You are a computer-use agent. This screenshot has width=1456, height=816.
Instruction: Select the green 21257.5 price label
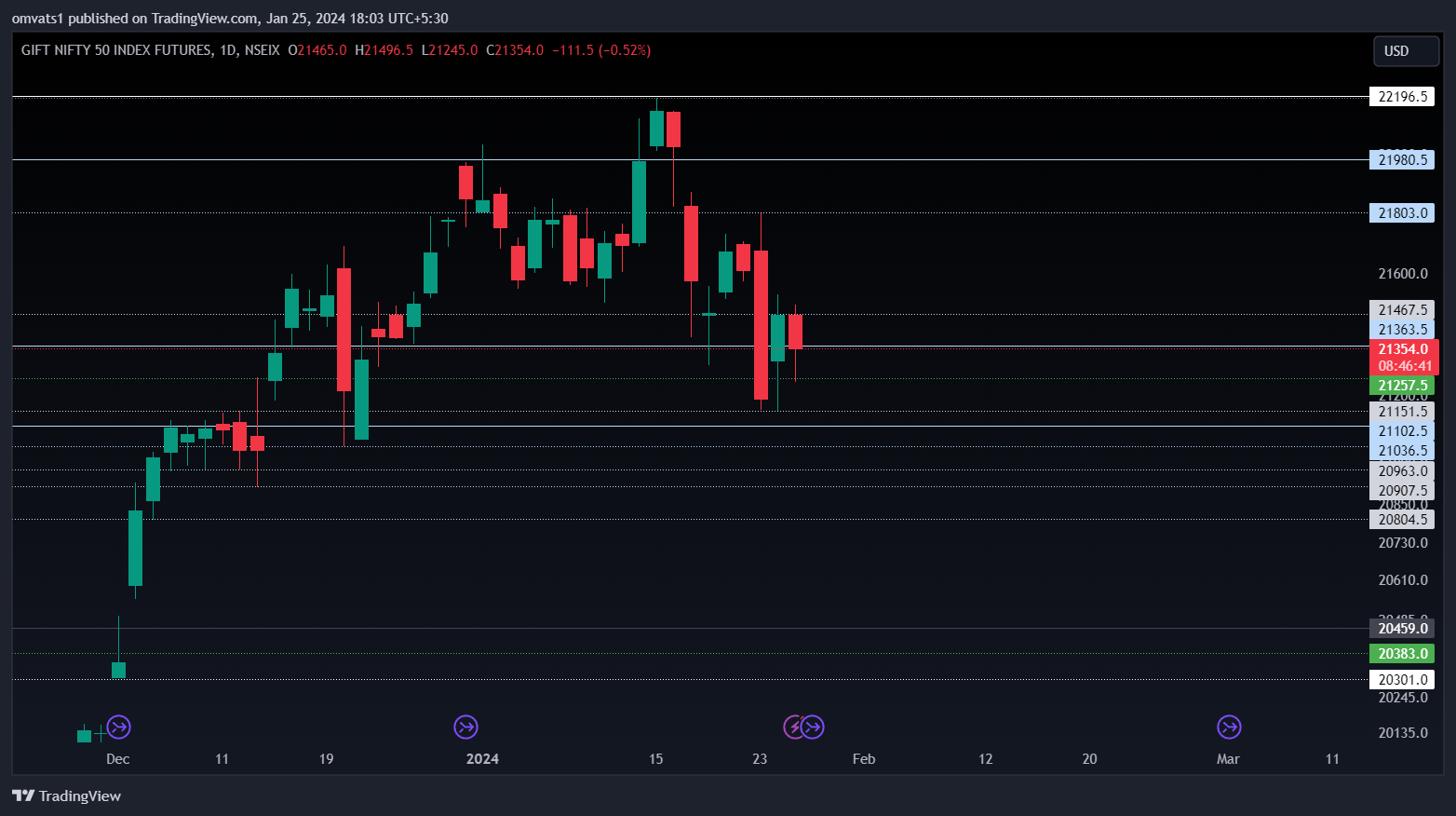click(1402, 386)
